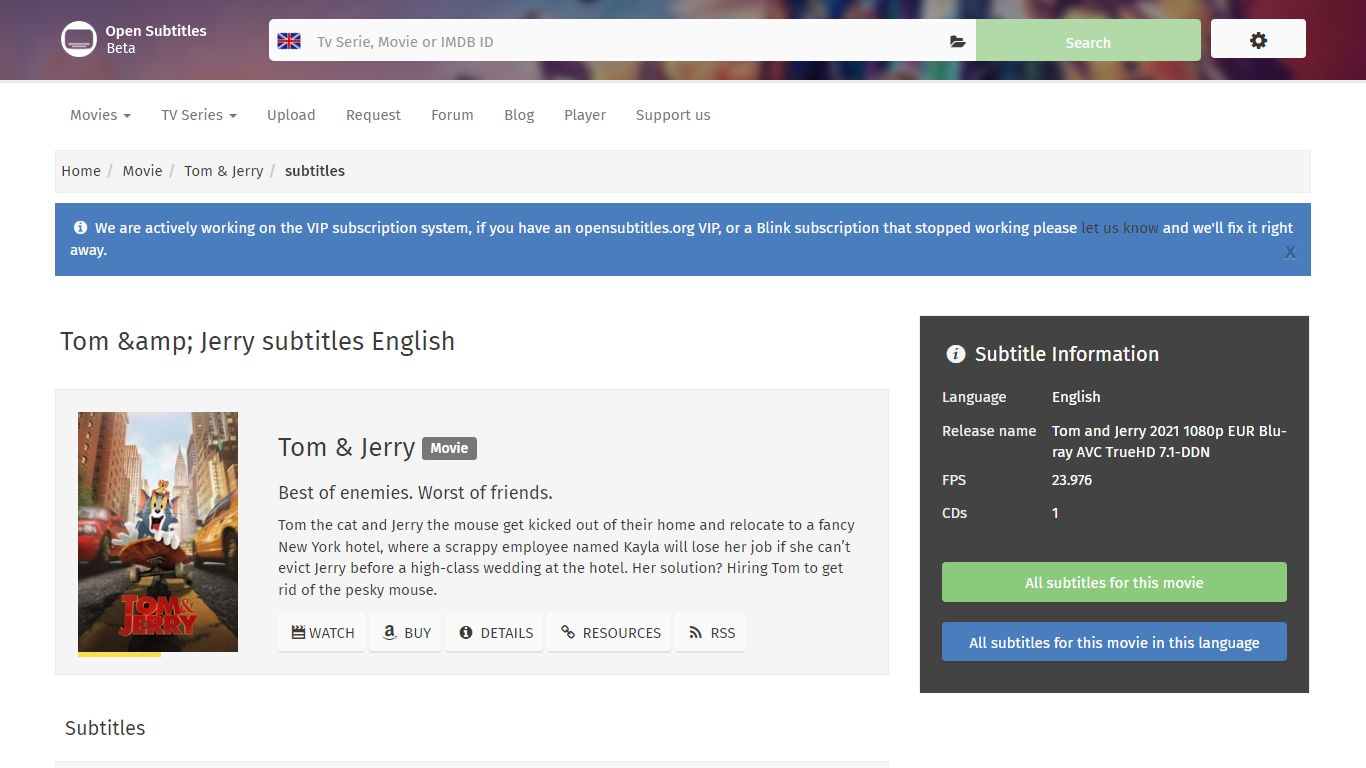The width and height of the screenshot is (1366, 768).
Task: Click the Tom & Jerry movie poster
Action: tap(158, 532)
